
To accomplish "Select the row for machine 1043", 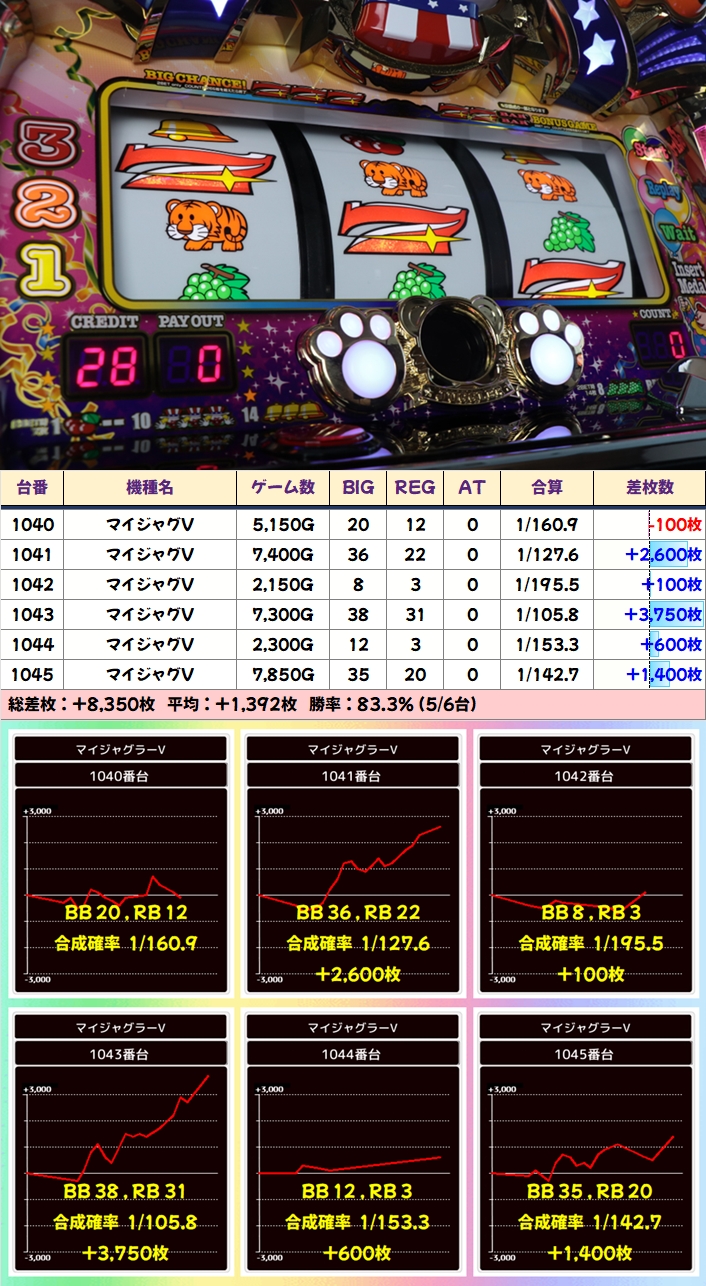I will 352,614.
